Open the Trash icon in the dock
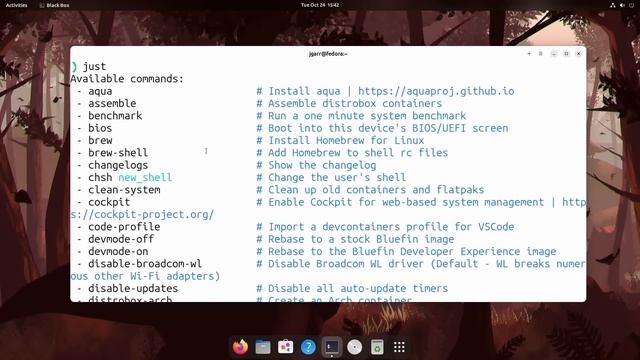Screen dimensions: 640x360 click(x=377, y=347)
